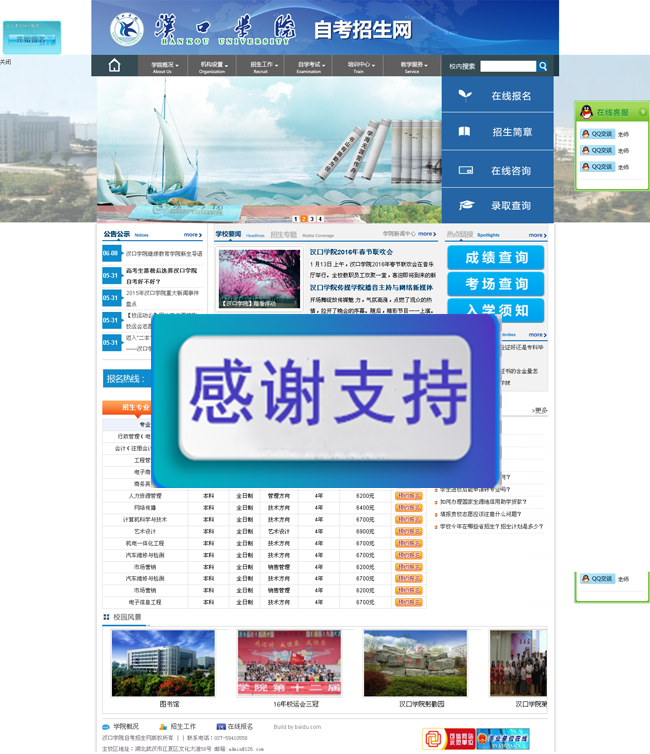Click the 招生简章 book icon
Viewport: 650px width, 754px height.
464,131
